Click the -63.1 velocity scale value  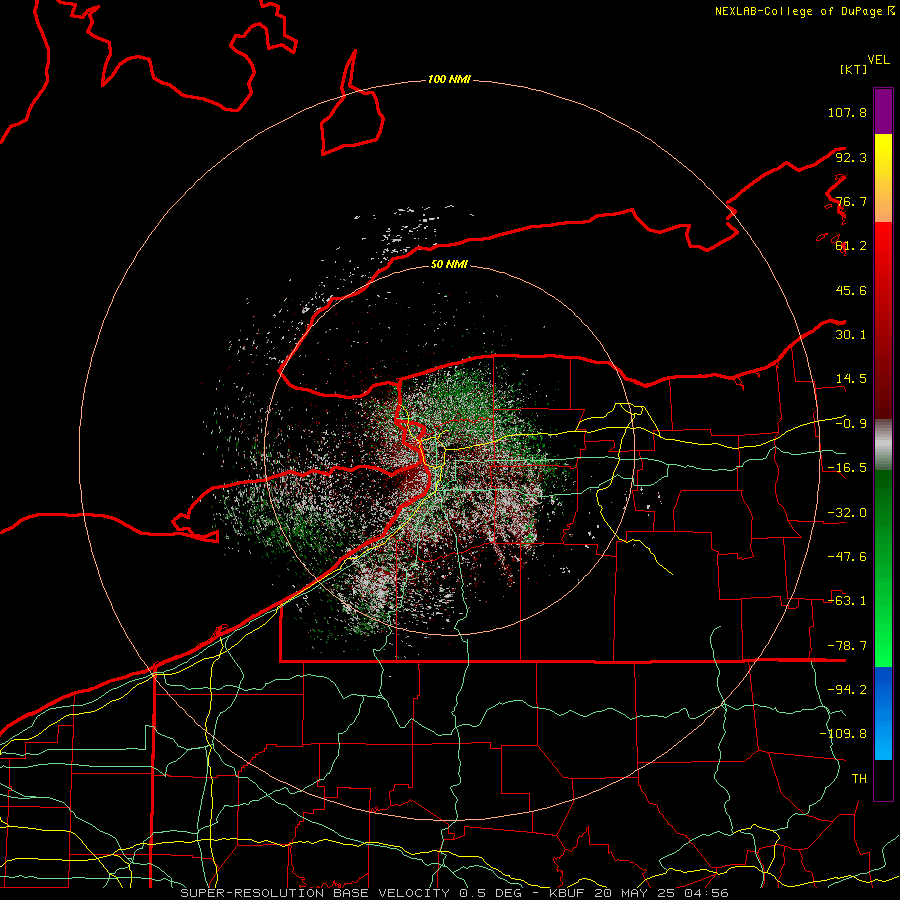point(847,601)
